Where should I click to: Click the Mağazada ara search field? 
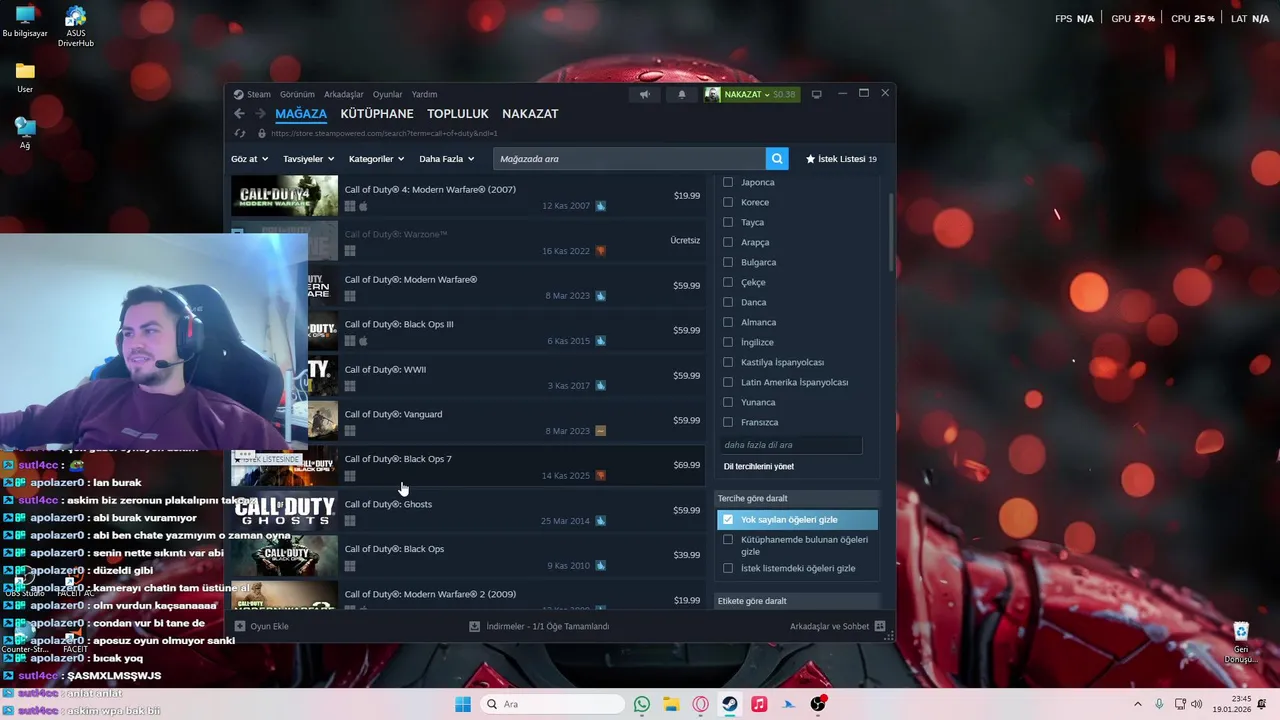(x=629, y=159)
